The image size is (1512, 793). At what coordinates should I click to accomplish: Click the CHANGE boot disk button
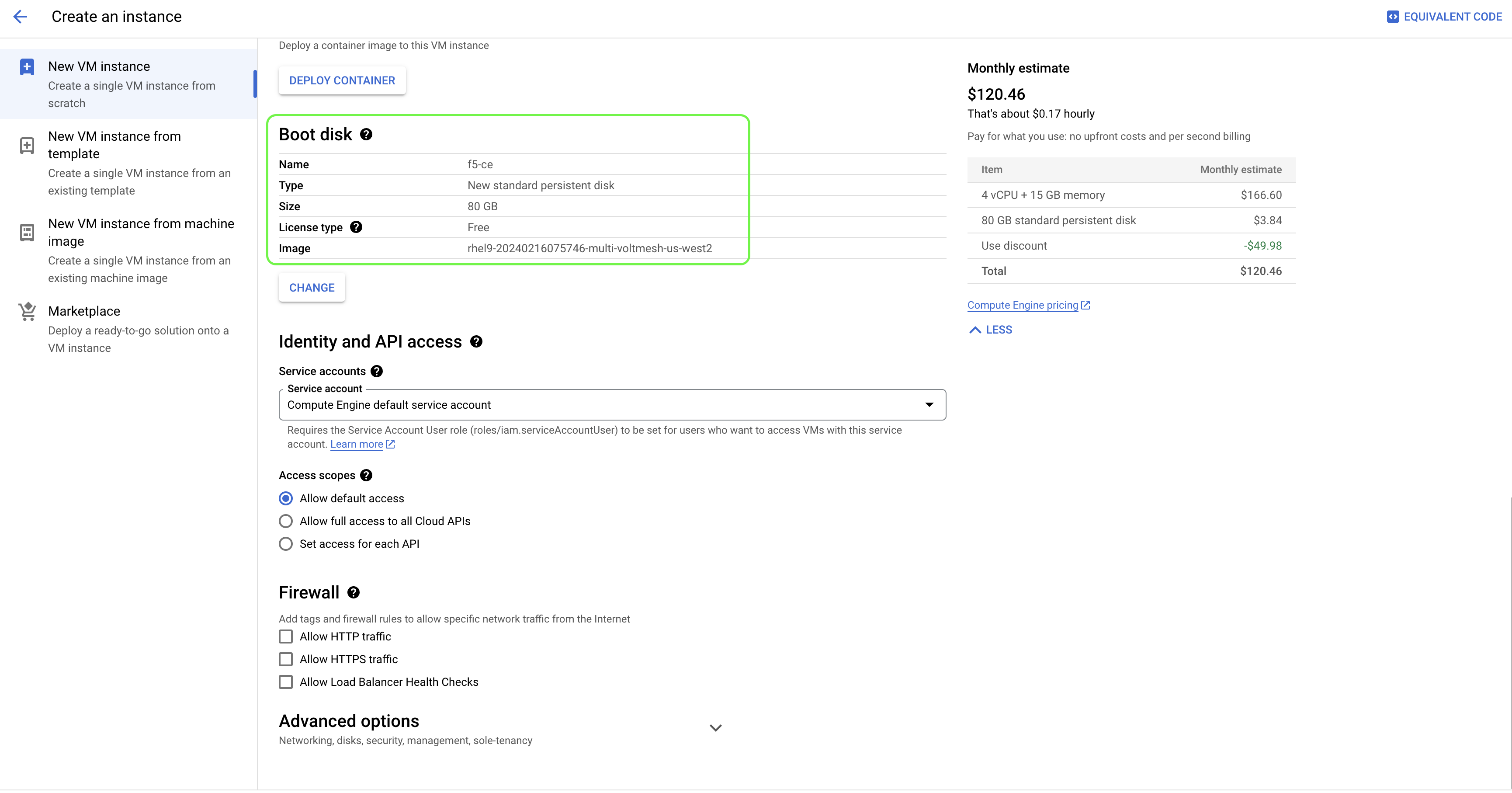(312, 288)
